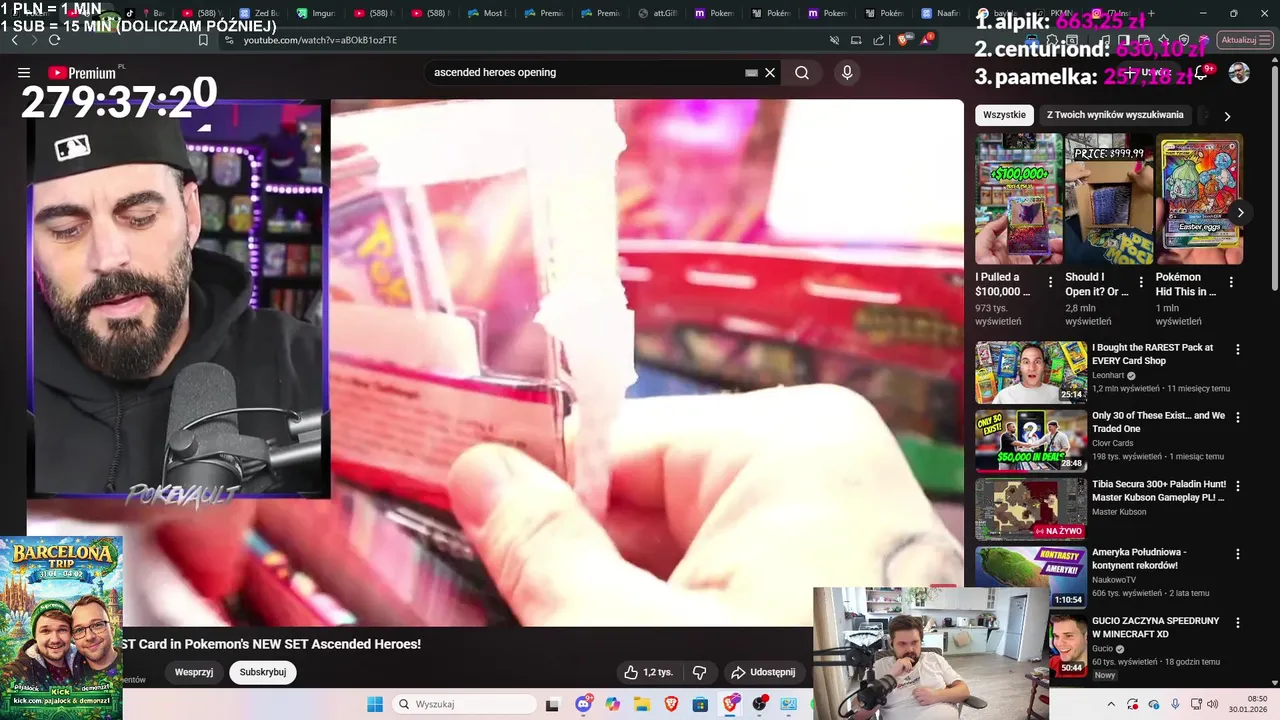Open options for 'I Pulled a $100,000' short
Viewport: 1280px width, 720px height.
click(1050, 283)
